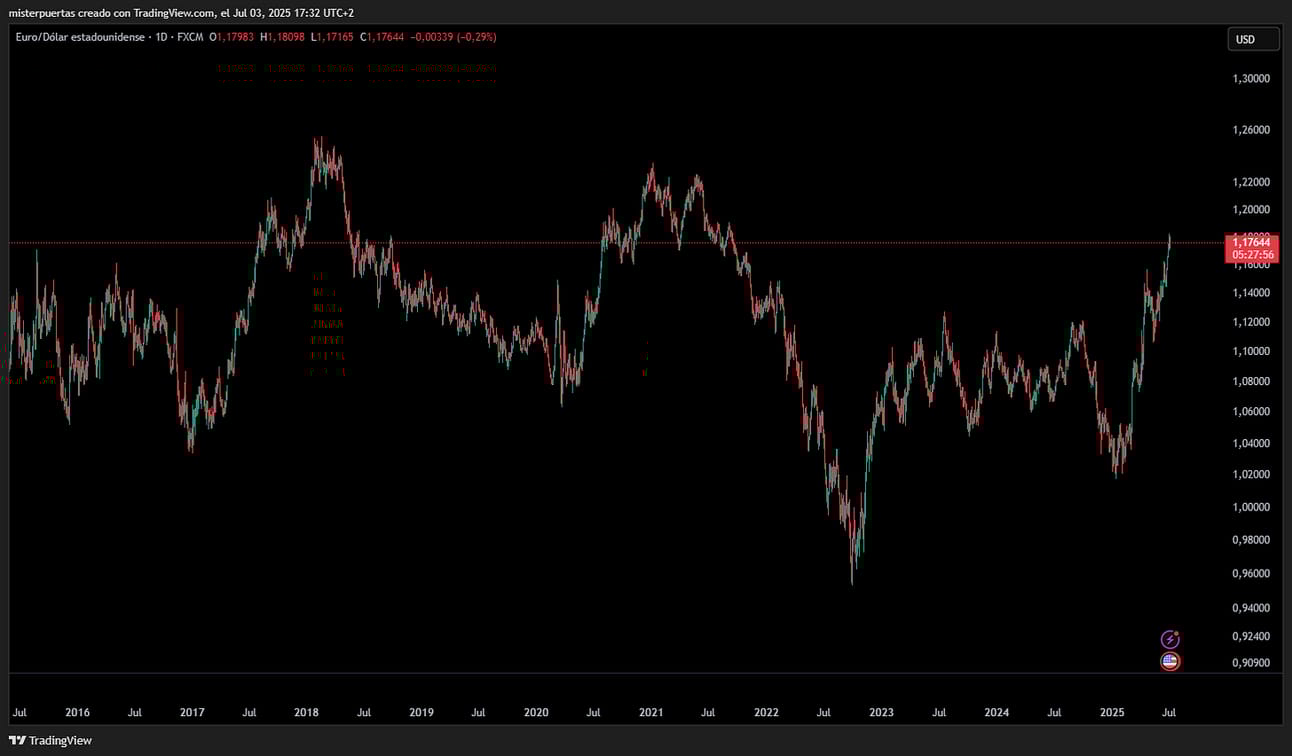Click the 1,14000 price axis label
The height and width of the screenshot is (756, 1292).
click(1250, 293)
